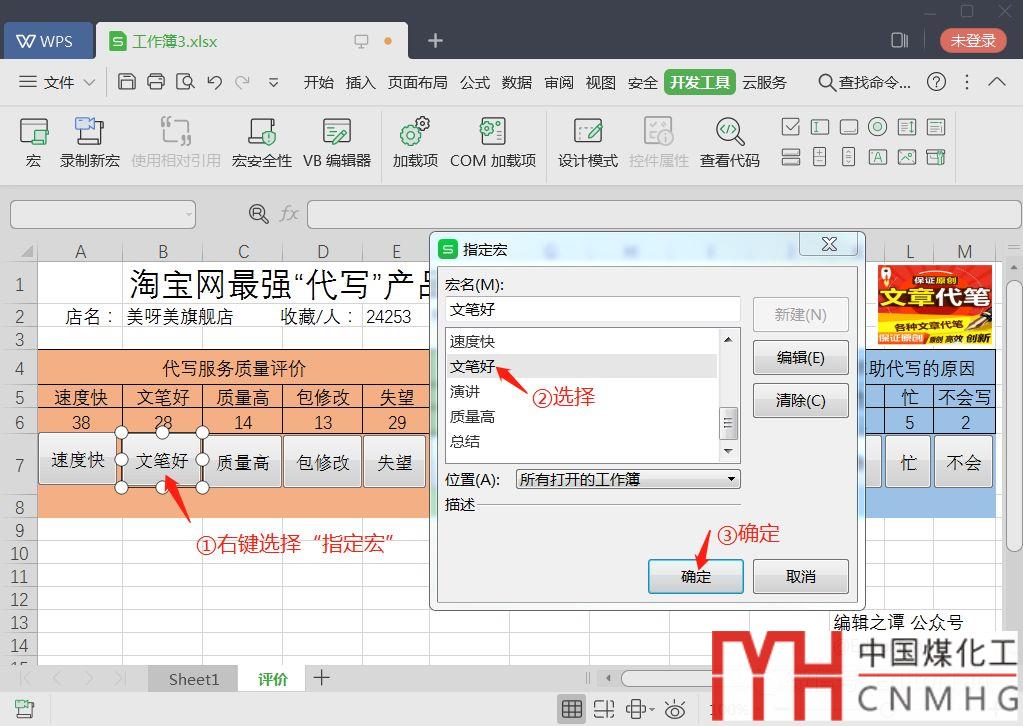This screenshot has height=726, width=1023.
Task: Click the 宏名 input field
Action: 593,309
